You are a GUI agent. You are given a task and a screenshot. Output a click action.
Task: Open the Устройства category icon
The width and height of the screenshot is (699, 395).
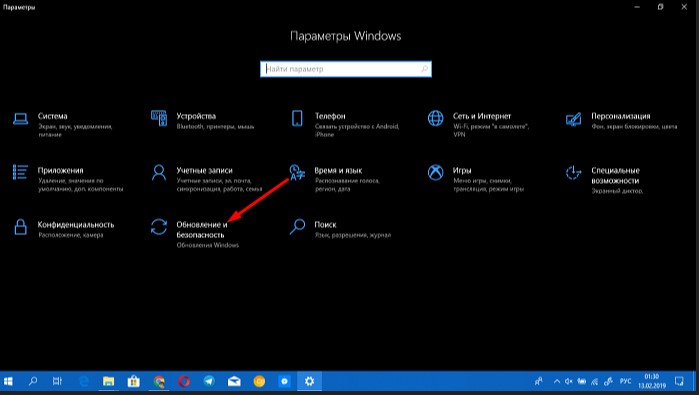pyautogui.click(x=159, y=119)
